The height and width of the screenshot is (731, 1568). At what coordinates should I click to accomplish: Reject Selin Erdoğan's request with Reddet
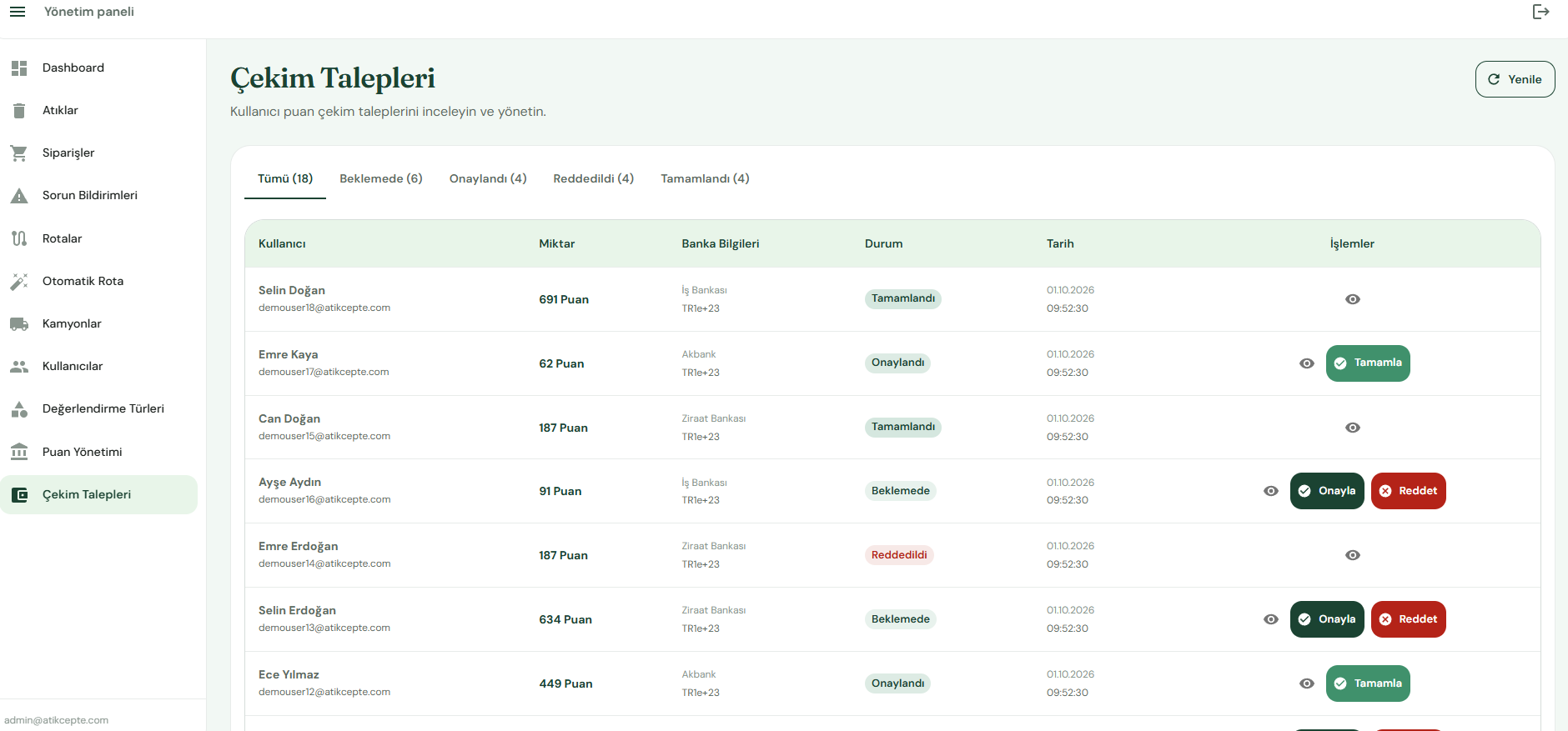tap(1409, 619)
